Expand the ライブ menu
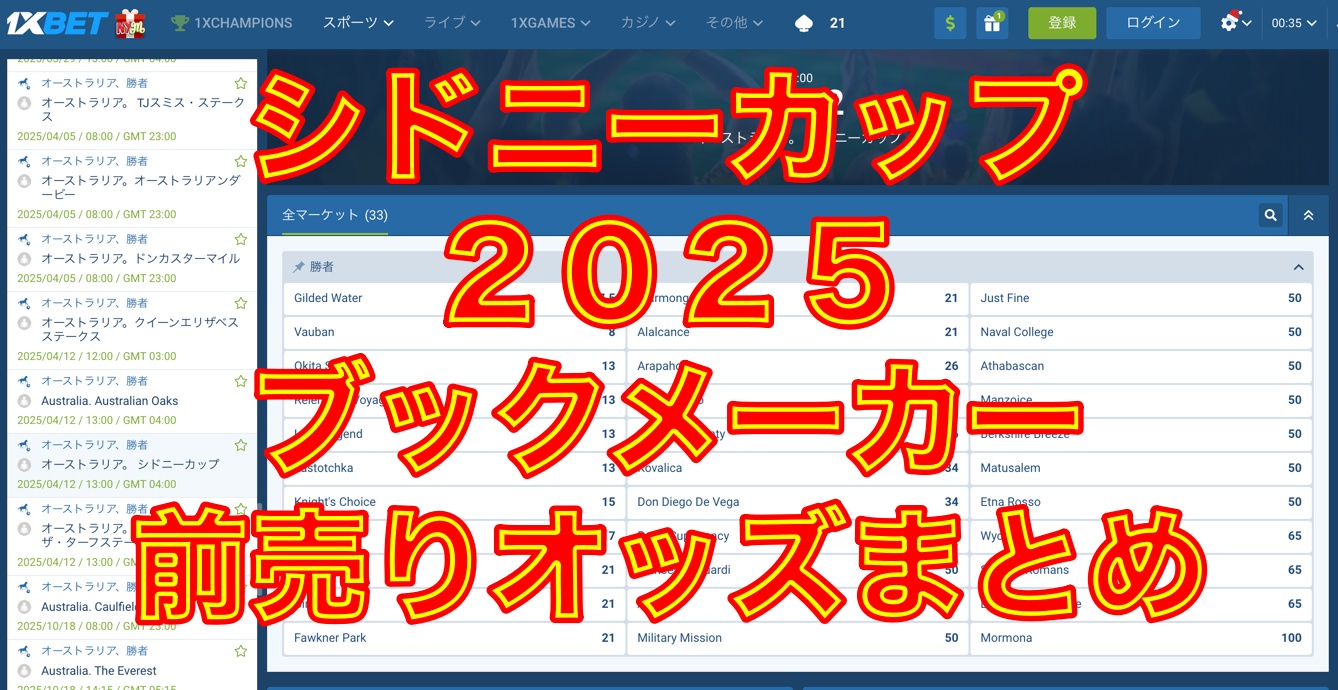This screenshot has width=1338, height=690. (x=452, y=22)
